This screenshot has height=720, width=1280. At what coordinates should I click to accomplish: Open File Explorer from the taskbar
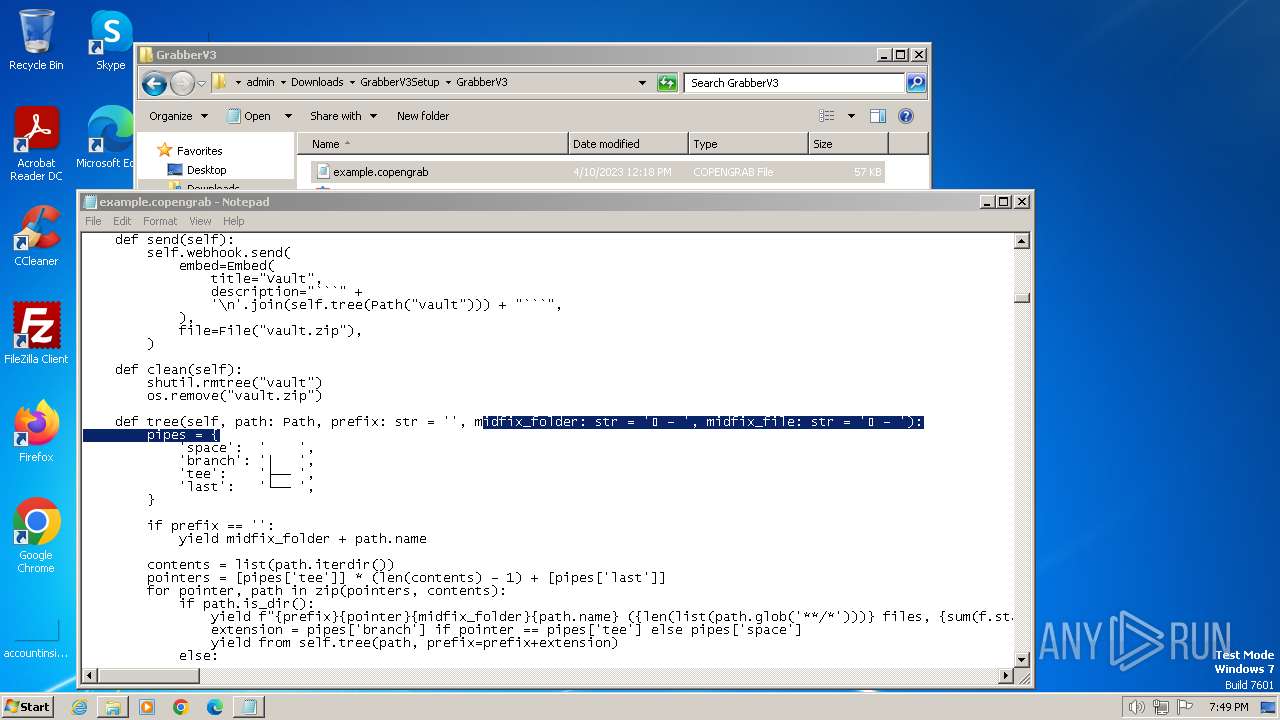[113, 707]
